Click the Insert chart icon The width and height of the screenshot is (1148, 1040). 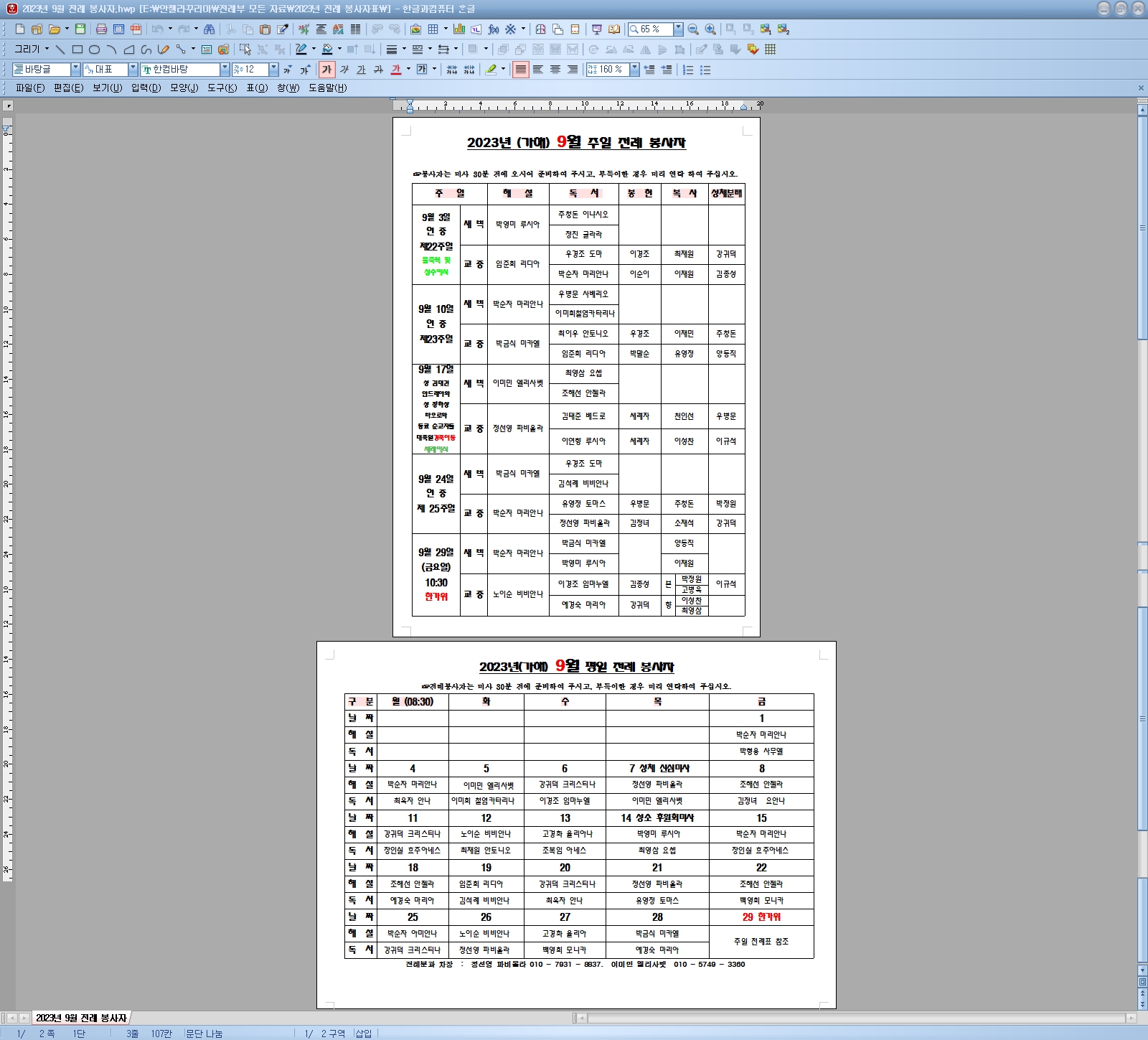coord(458,29)
